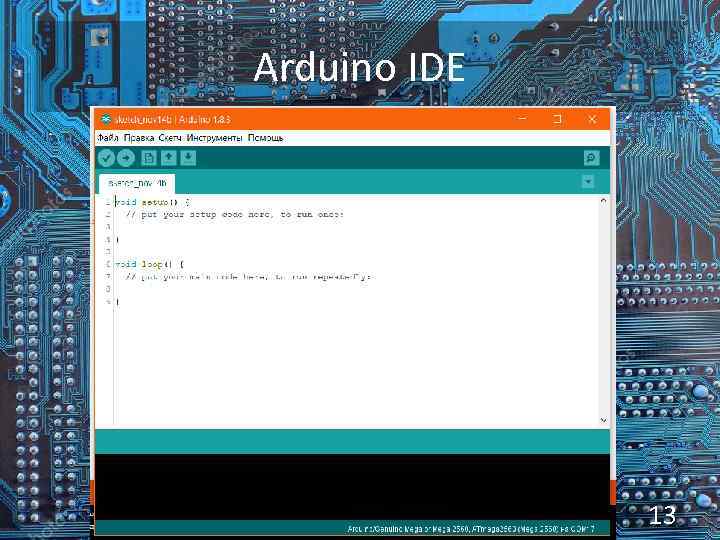
Task: Click the Save sketch down-arrow icon
Action: 188,158
